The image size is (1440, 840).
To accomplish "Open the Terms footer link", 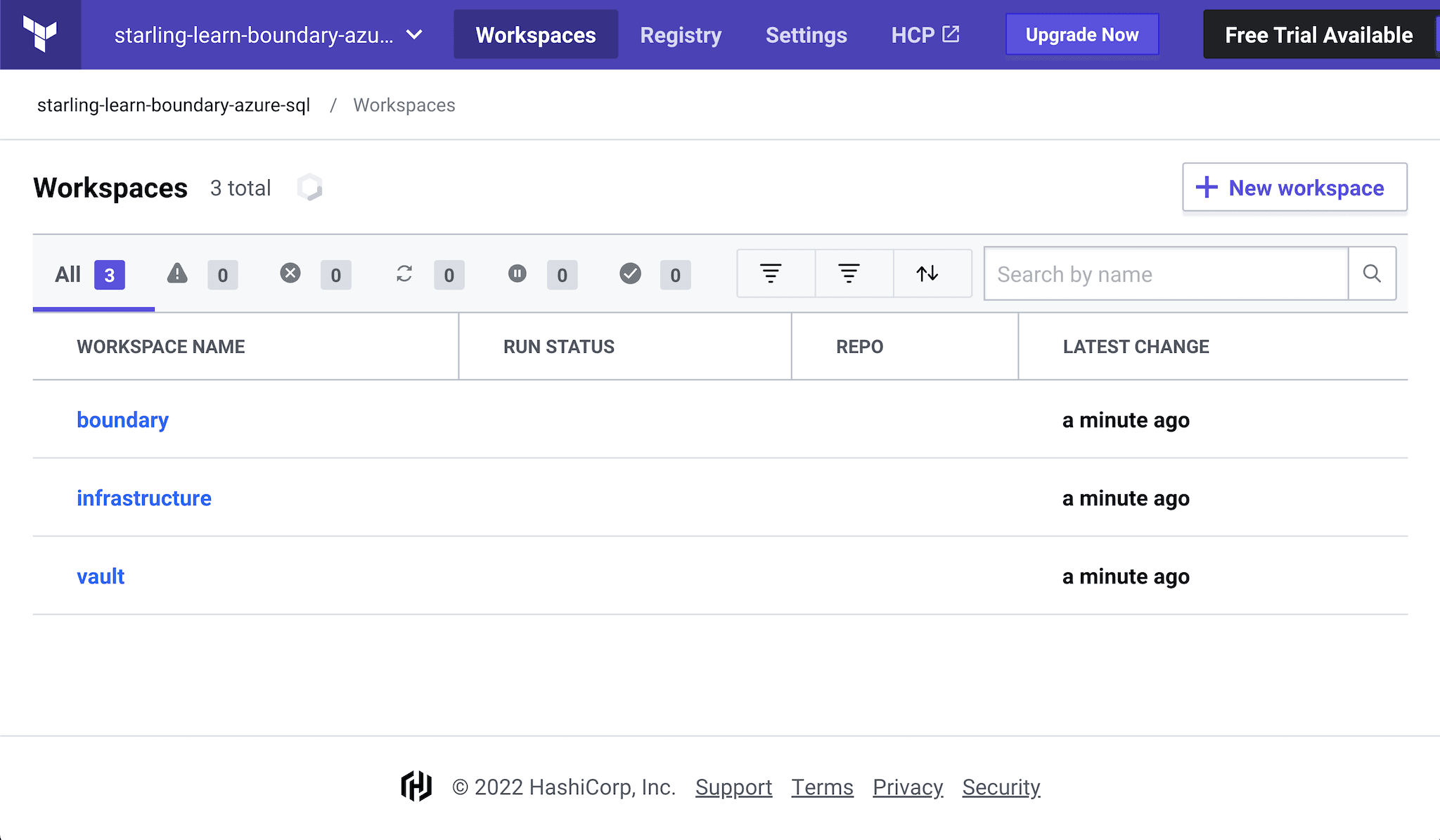I will tap(822, 787).
